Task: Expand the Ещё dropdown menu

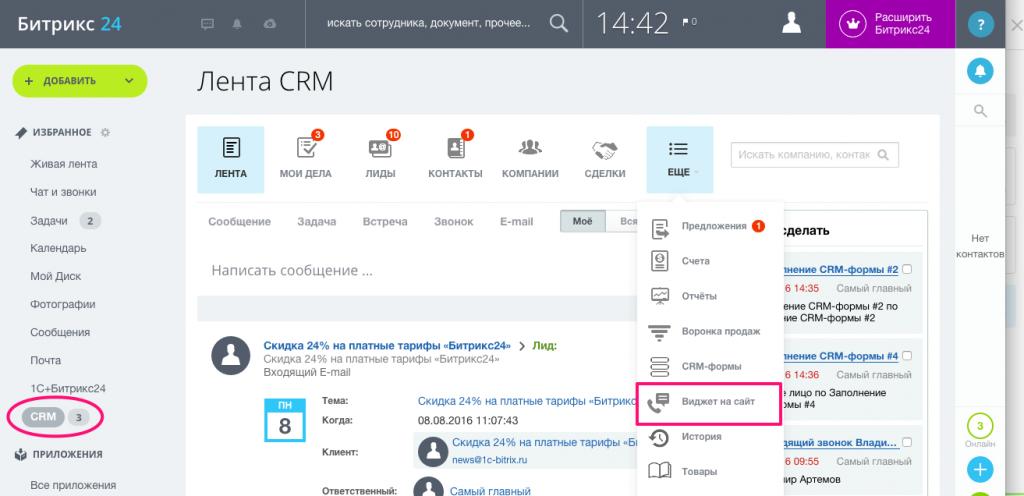Action: point(680,159)
